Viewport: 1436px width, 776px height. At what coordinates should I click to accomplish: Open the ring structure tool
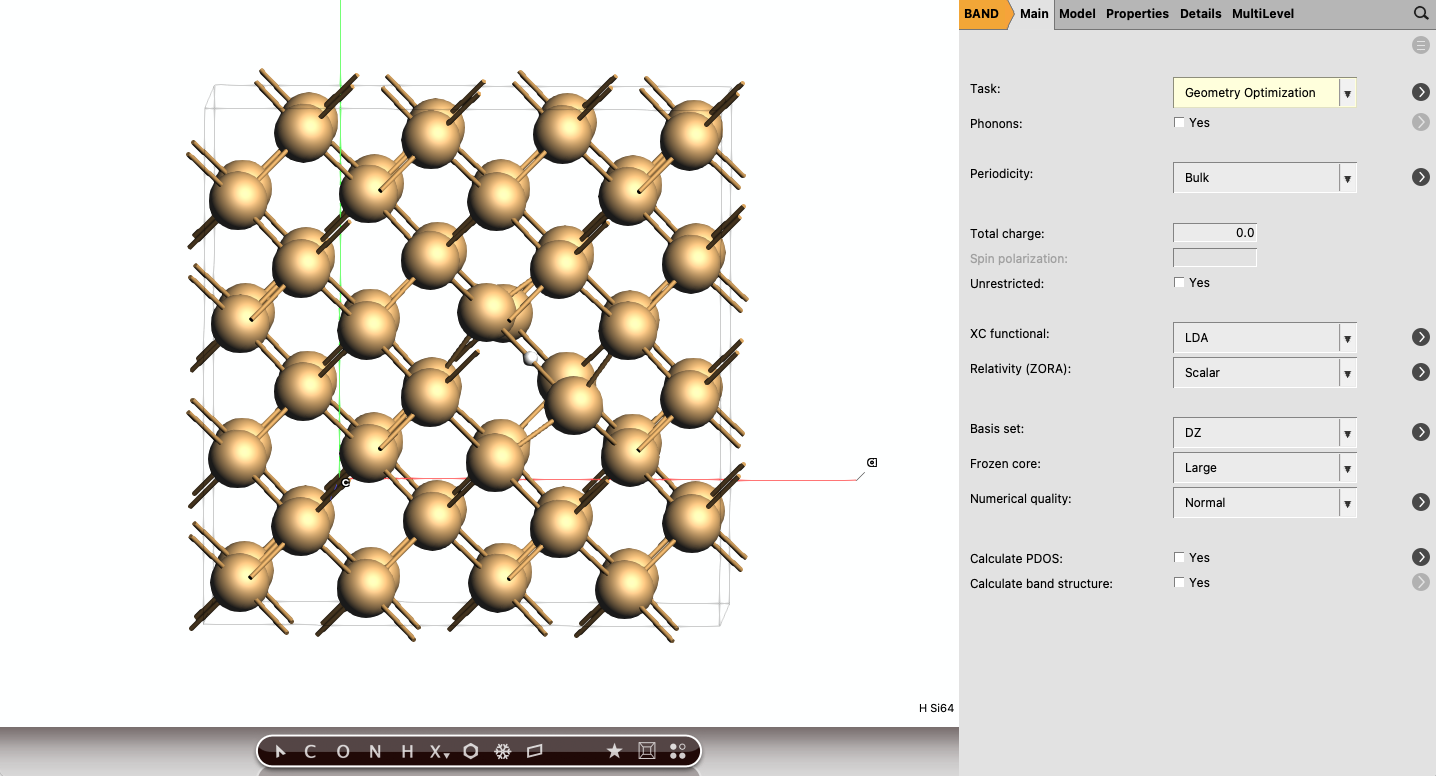tap(470, 751)
